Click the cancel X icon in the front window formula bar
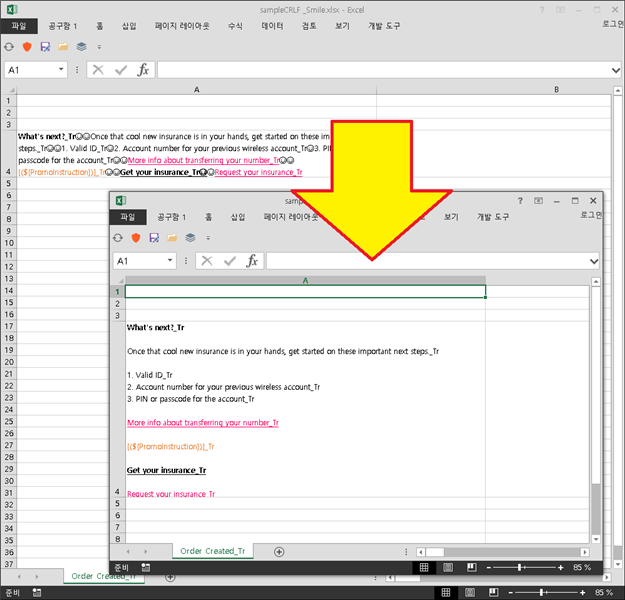625x600 pixels. pyautogui.click(x=207, y=261)
